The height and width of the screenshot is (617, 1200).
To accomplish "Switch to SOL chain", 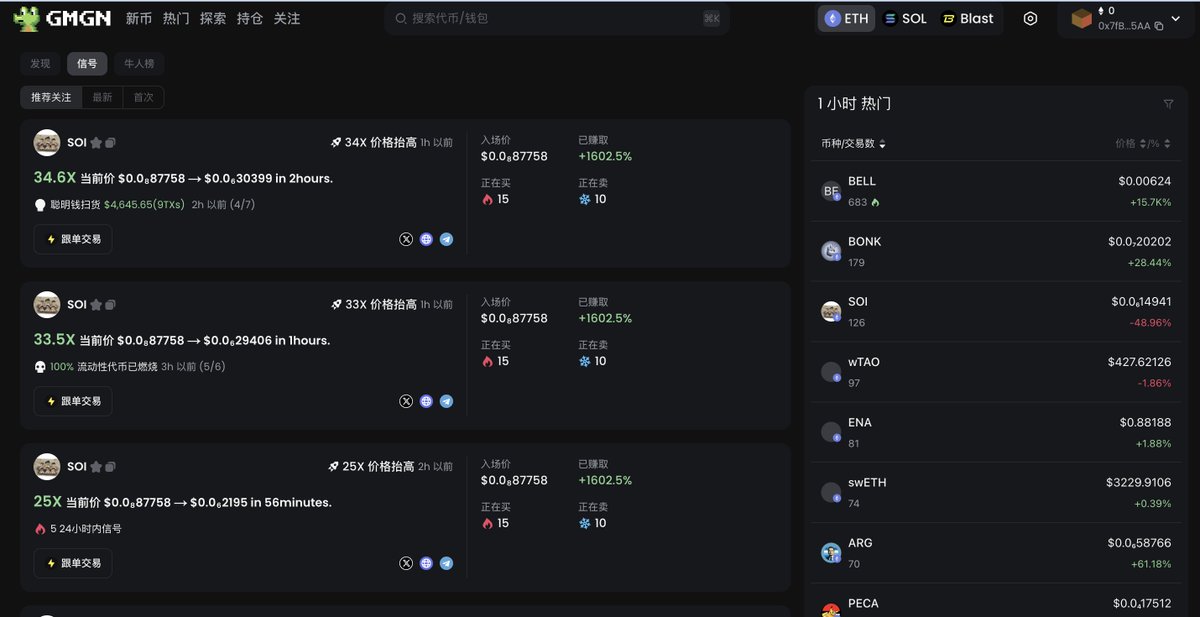I will point(905,19).
